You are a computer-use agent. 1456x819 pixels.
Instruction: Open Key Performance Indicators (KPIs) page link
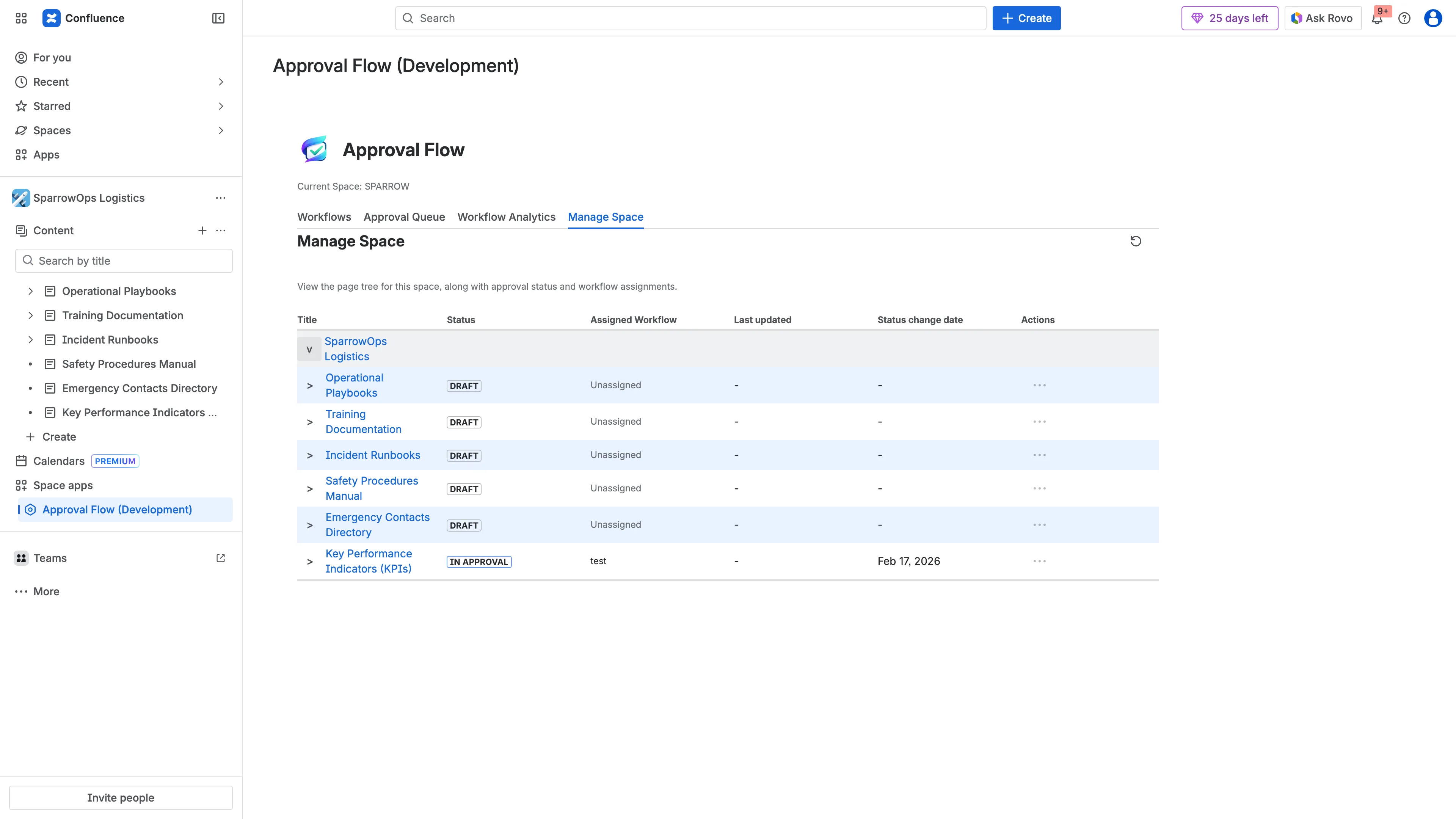click(369, 561)
